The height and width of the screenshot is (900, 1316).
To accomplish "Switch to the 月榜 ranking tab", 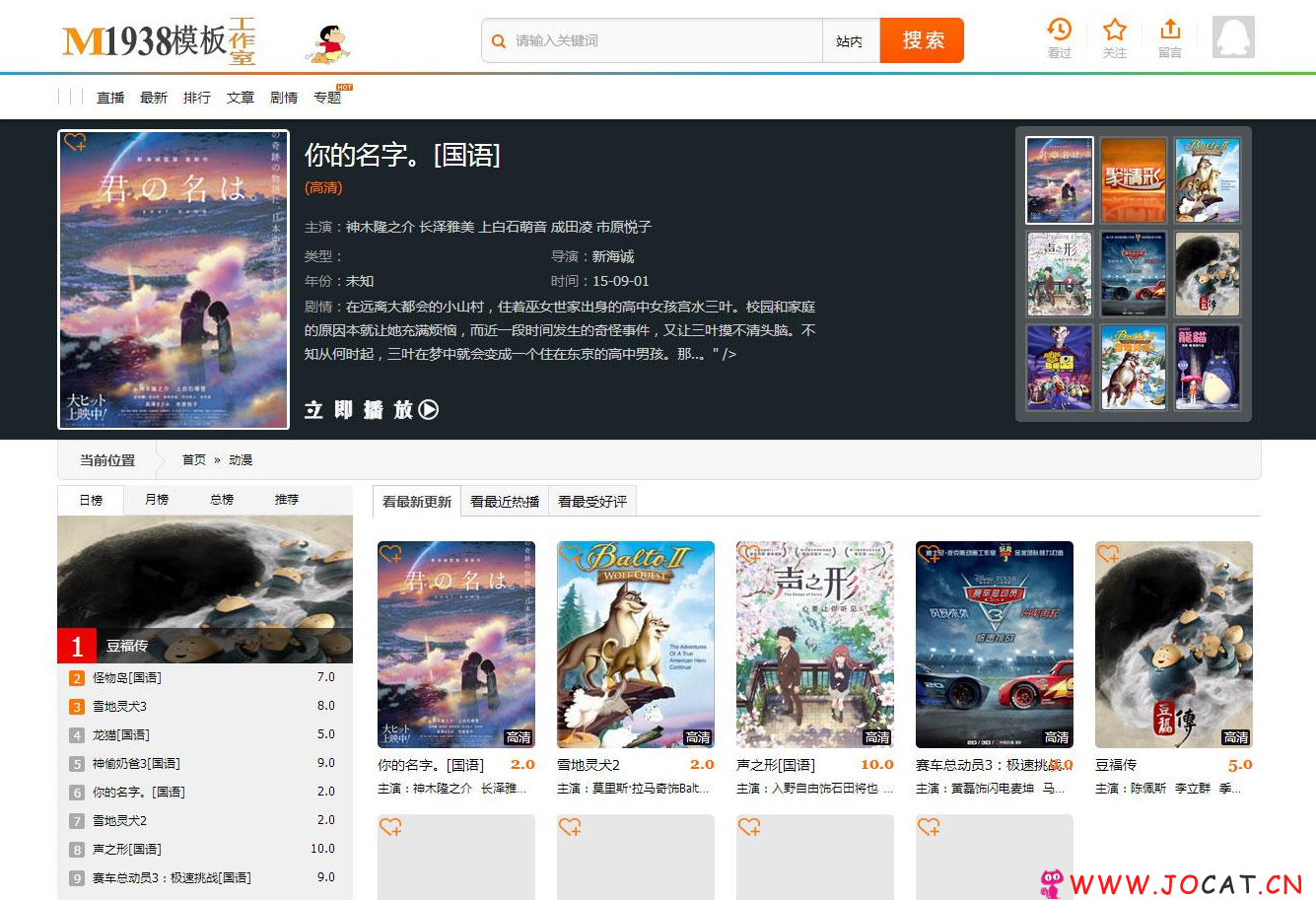I will tap(157, 500).
